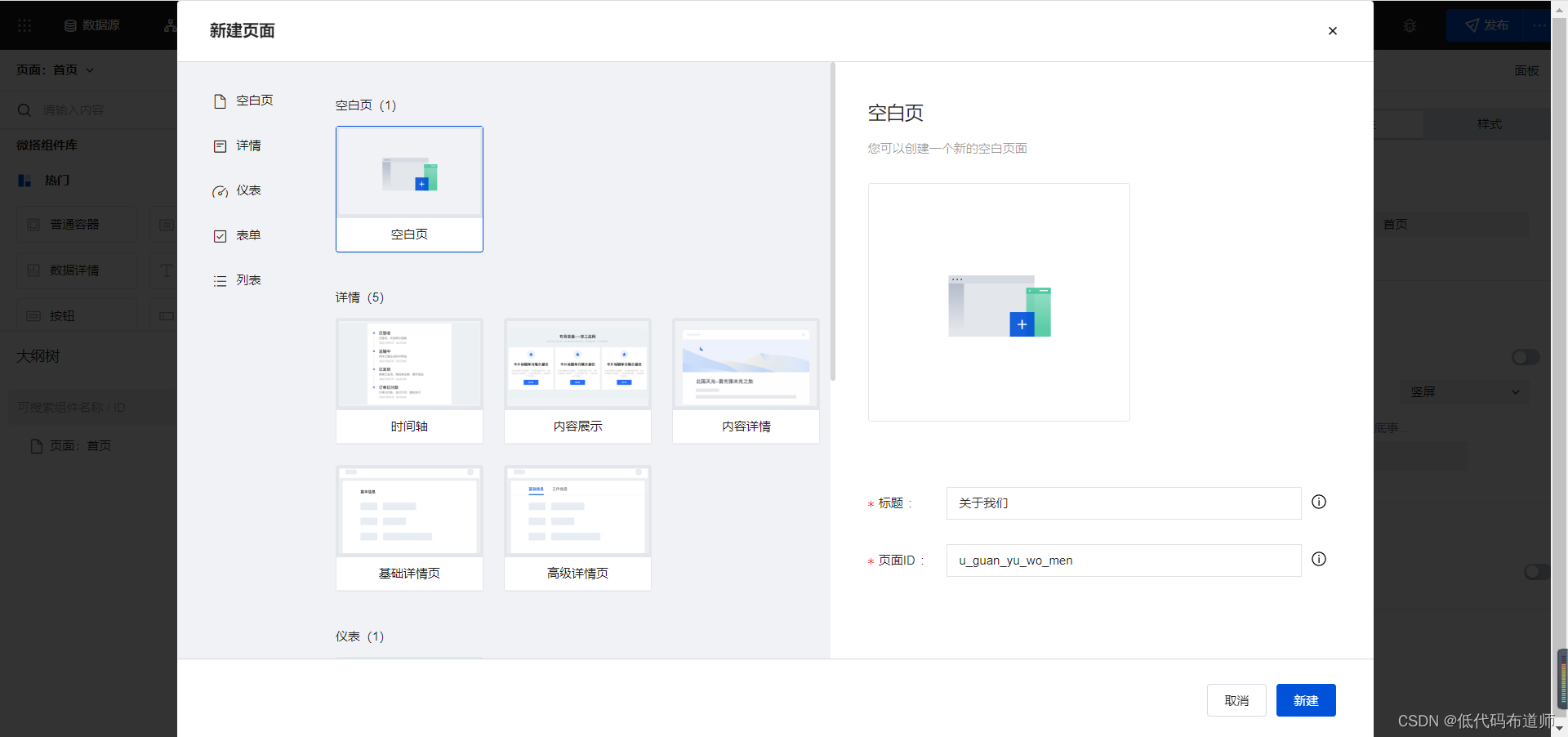Screen dimensions: 1568x737
Task: Choose the 高级详情页 template card
Action: tap(577, 528)
